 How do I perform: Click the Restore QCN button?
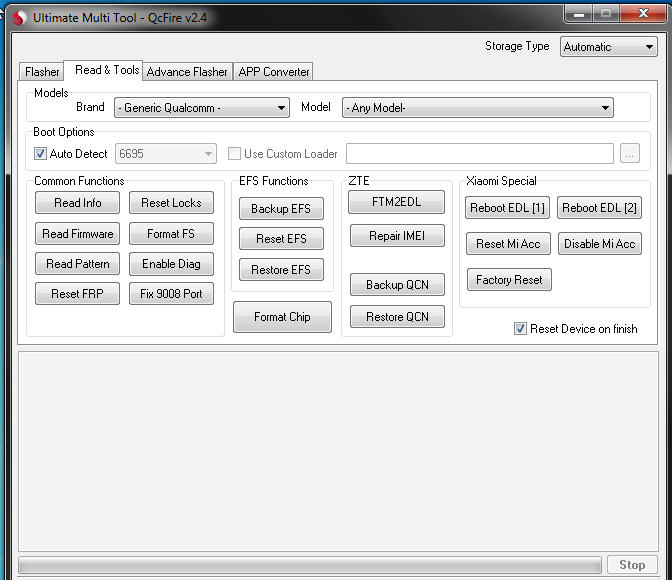(x=397, y=317)
